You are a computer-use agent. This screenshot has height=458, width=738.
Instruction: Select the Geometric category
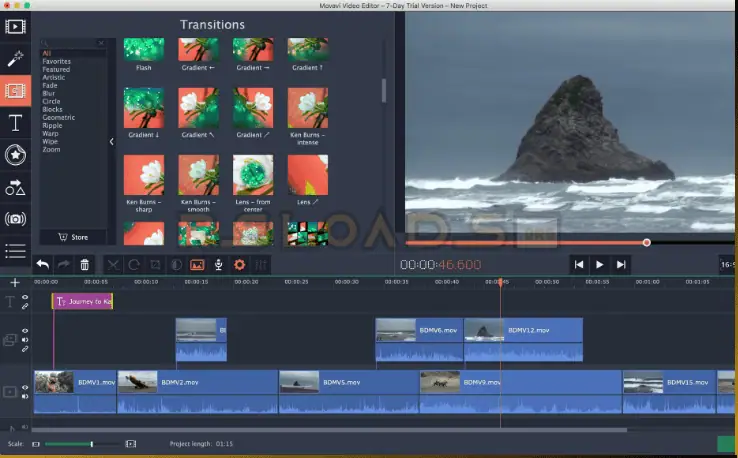[58, 117]
